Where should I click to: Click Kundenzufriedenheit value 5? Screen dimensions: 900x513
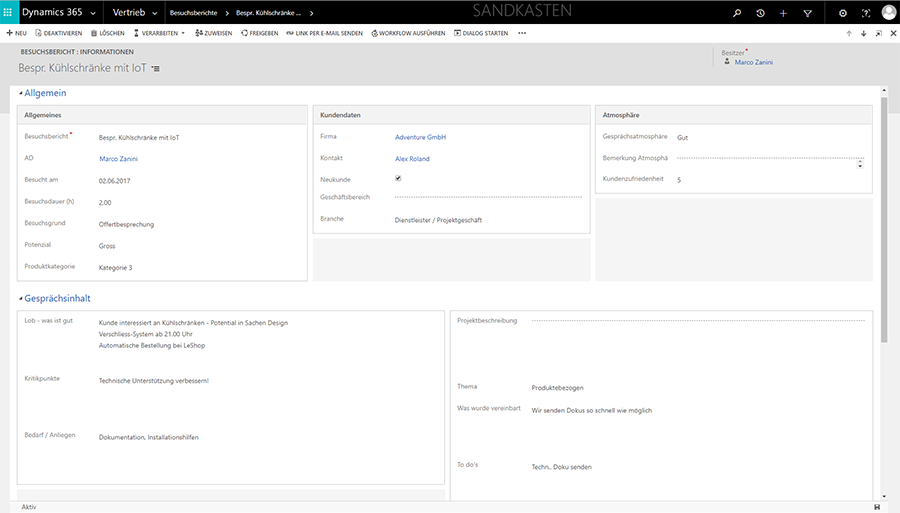pyautogui.click(x=679, y=180)
